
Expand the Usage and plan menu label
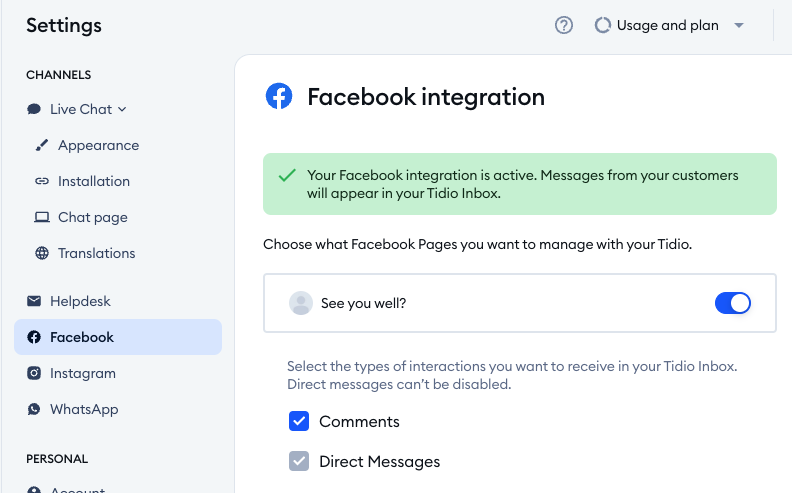668,25
